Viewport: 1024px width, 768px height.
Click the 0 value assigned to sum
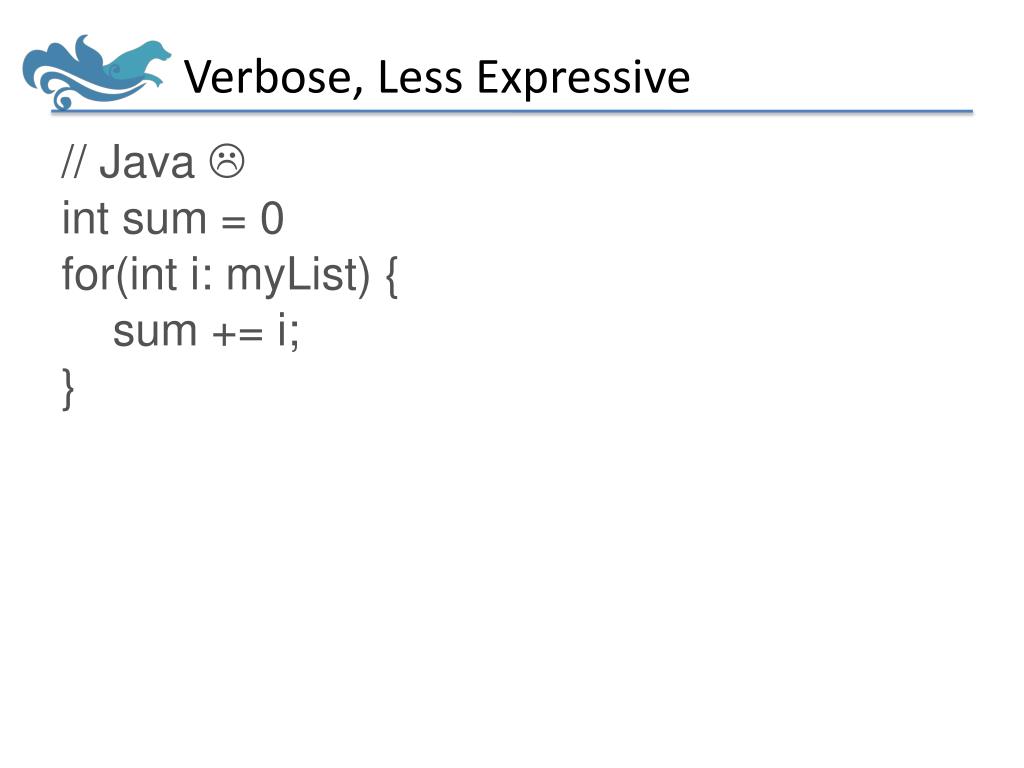coord(272,219)
